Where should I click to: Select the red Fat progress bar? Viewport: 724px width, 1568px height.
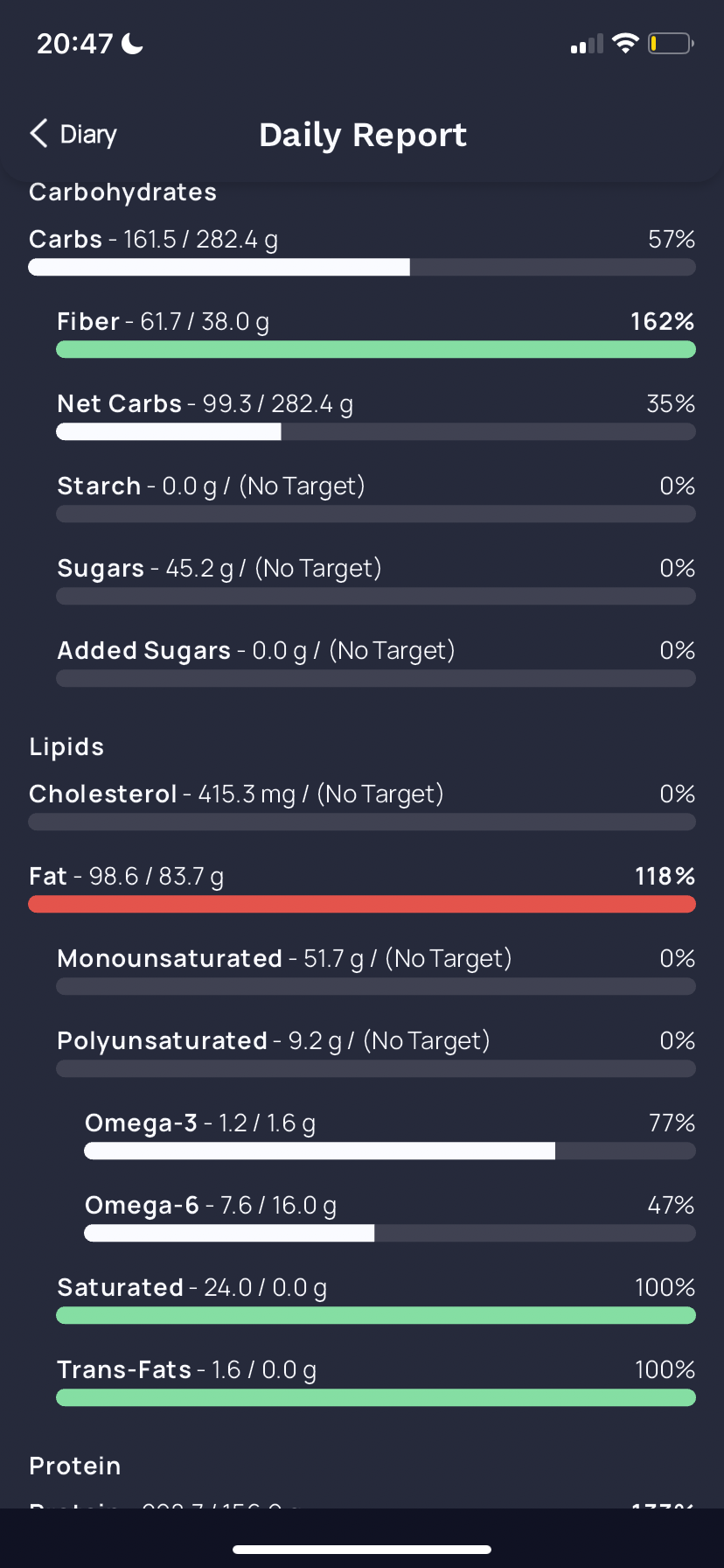362,905
